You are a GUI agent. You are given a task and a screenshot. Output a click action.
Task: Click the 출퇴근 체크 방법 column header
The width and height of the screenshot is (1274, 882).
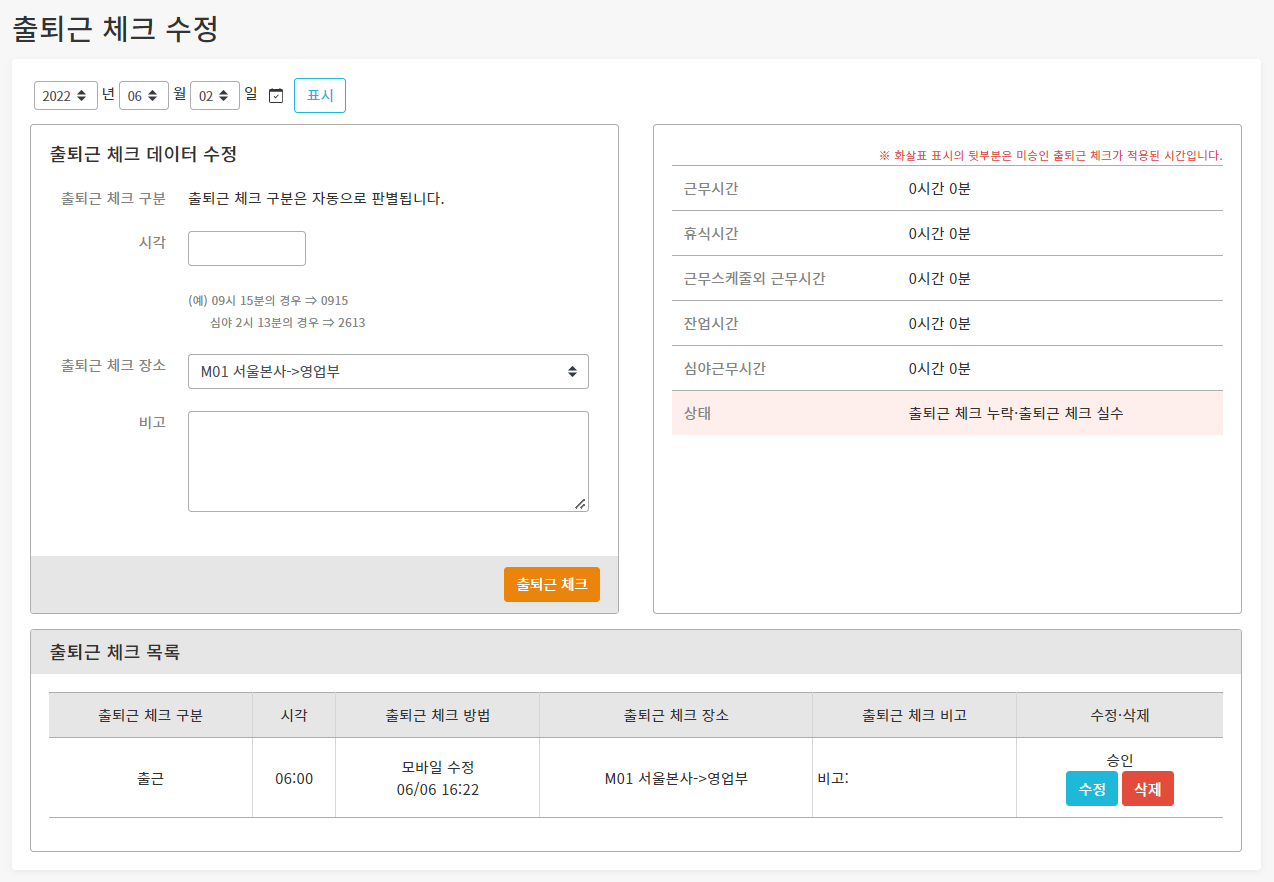(x=437, y=716)
